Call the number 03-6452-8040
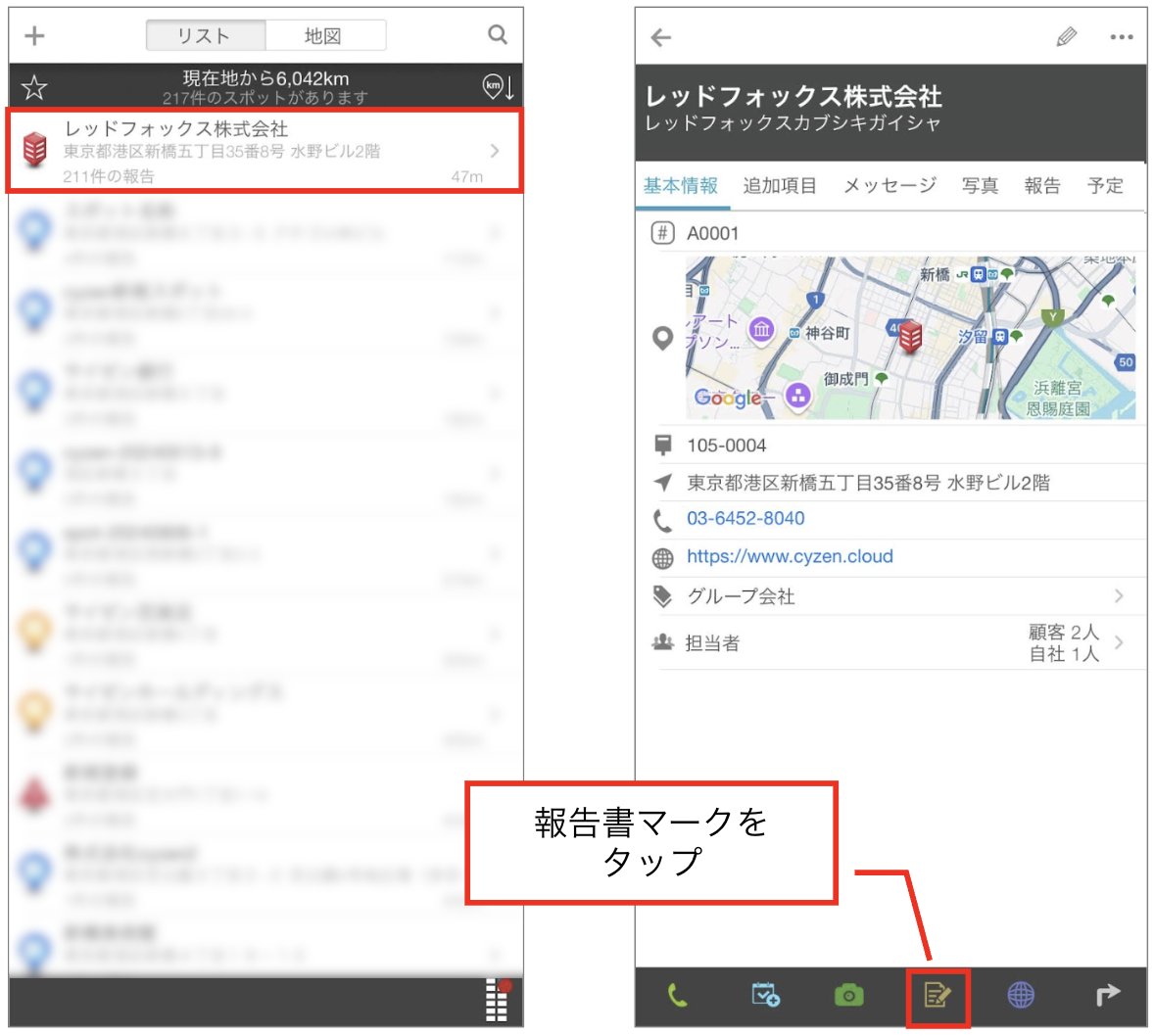 tap(745, 519)
